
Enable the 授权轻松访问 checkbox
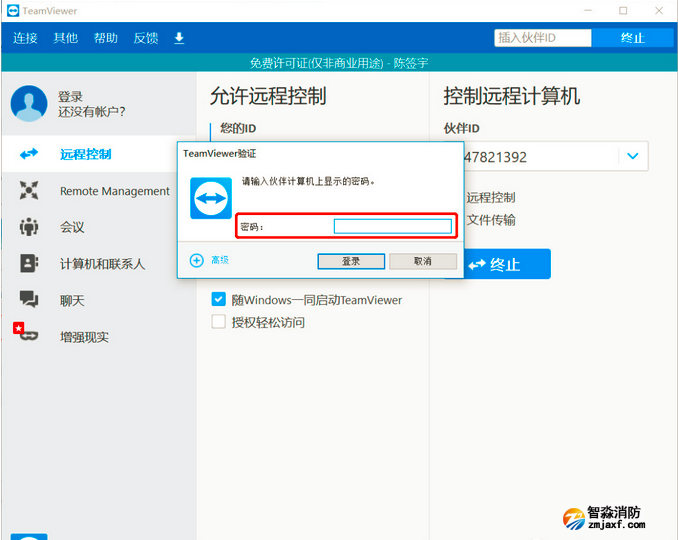(218, 322)
